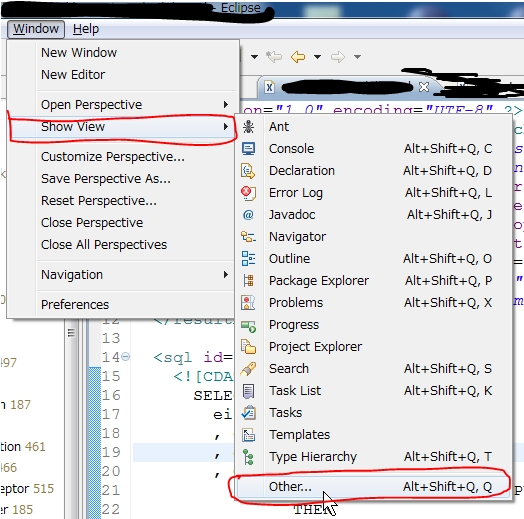Image resolution: width=524 pixels, height=519 pixels.
Task: Click the <sql tag text on line 14
Action: click(x=173, y=358)
